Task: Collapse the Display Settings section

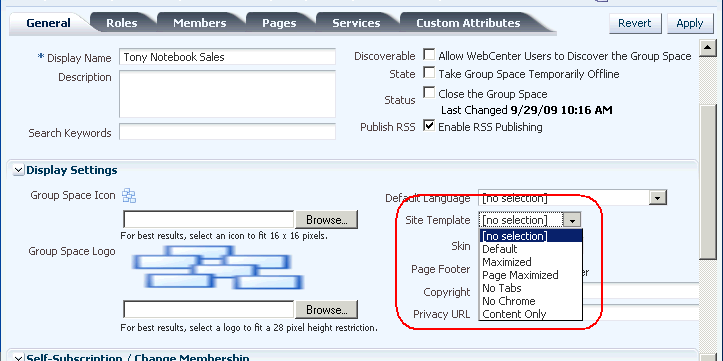Action: tap(18, 171)
